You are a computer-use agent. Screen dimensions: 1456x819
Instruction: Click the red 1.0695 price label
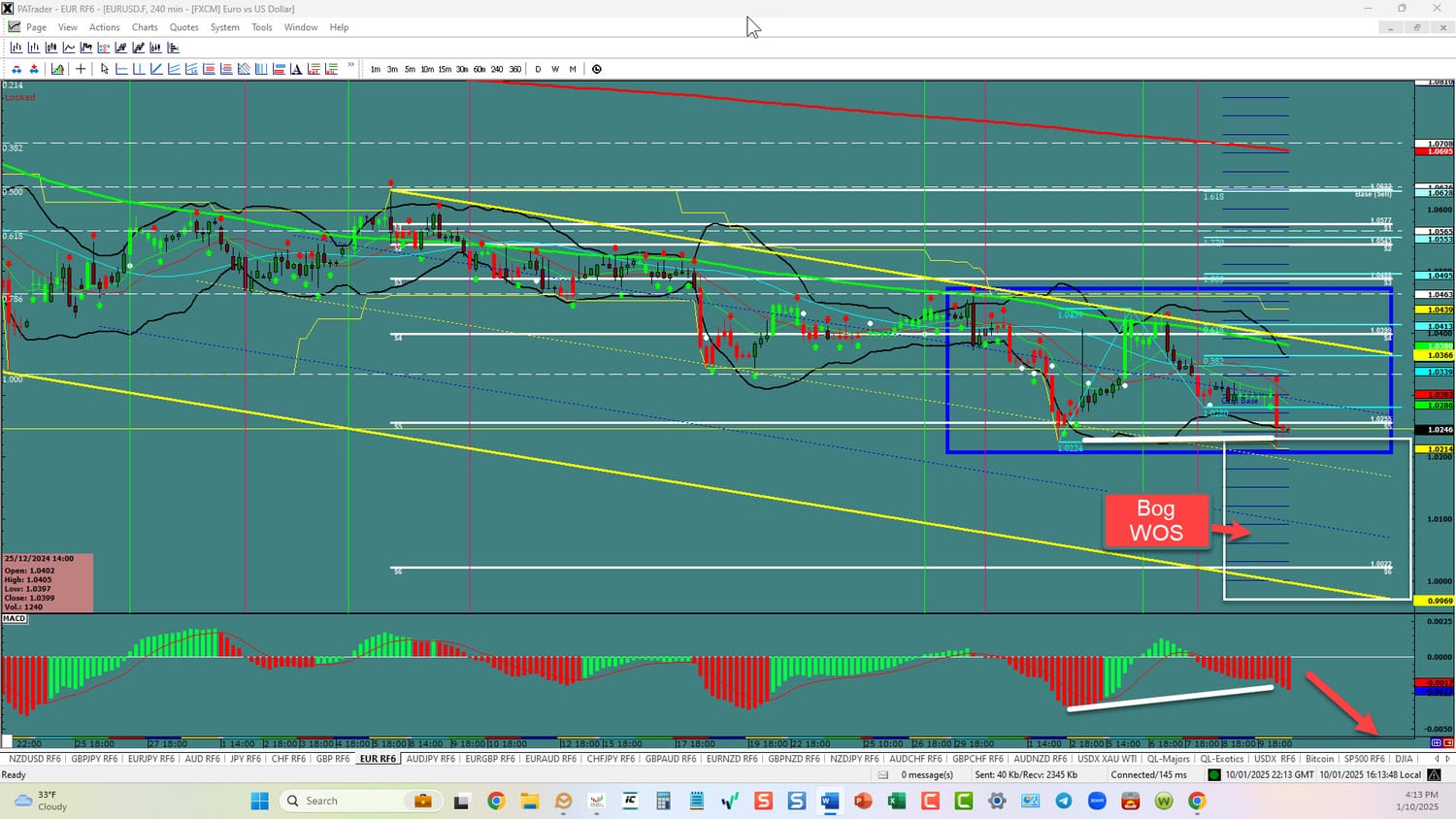(x=1434, y=151)
